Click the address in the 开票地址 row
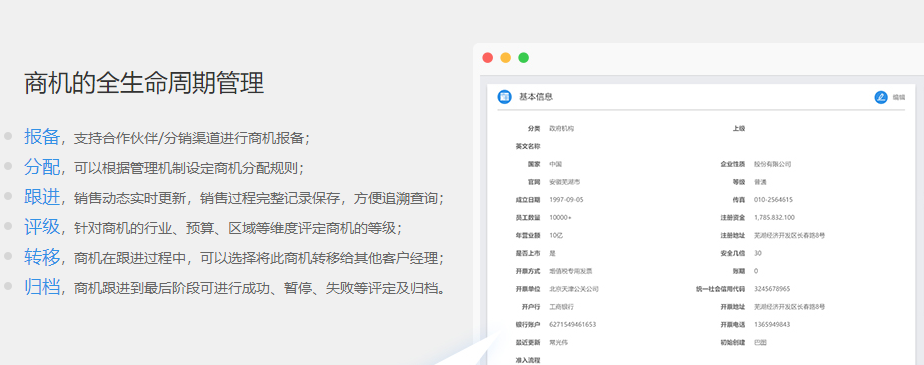Image resolution: width=924 pixels, height=365 pixels. pos(789,307)
